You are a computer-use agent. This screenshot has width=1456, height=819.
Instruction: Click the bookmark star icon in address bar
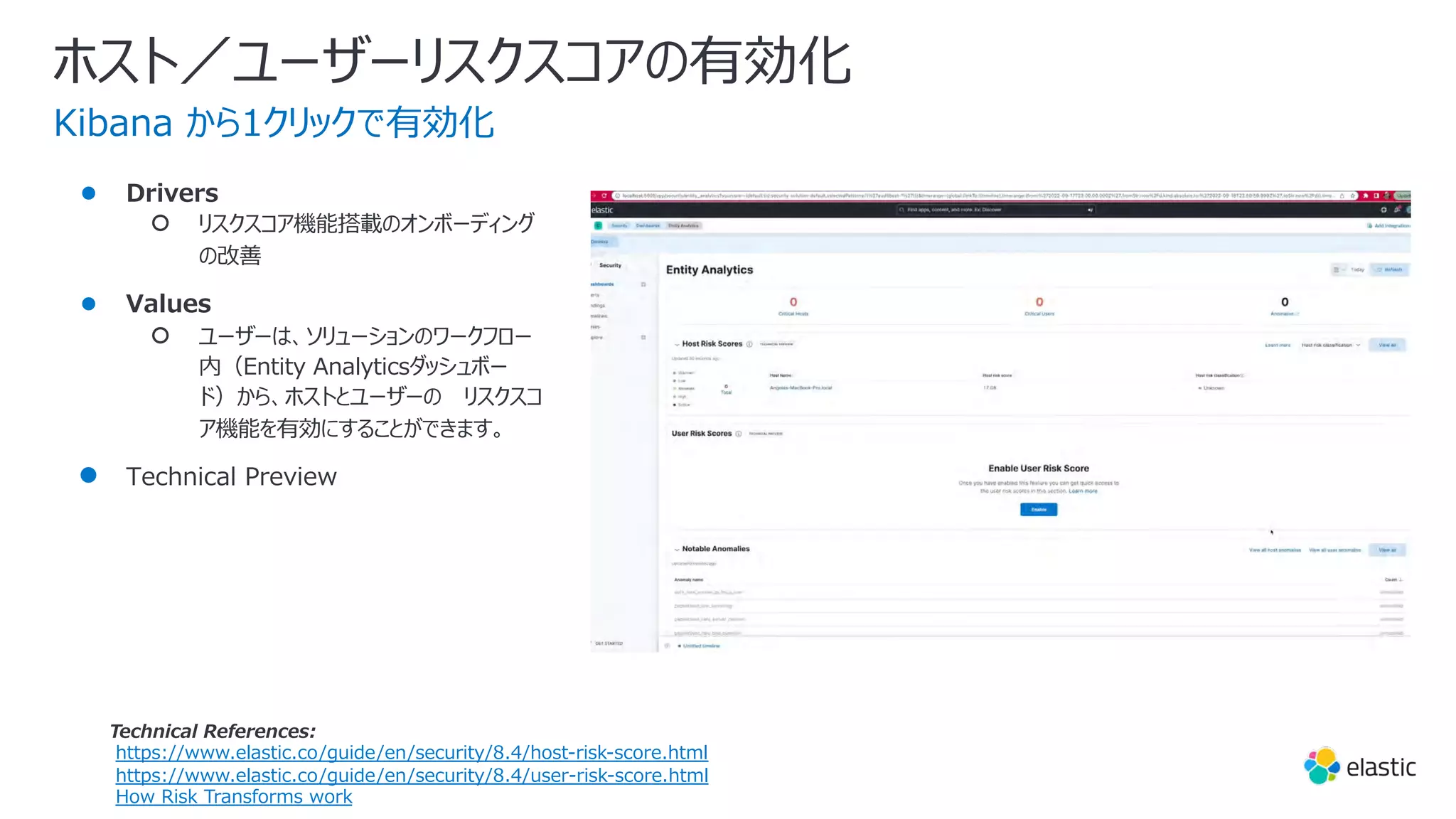point(1353,196)
